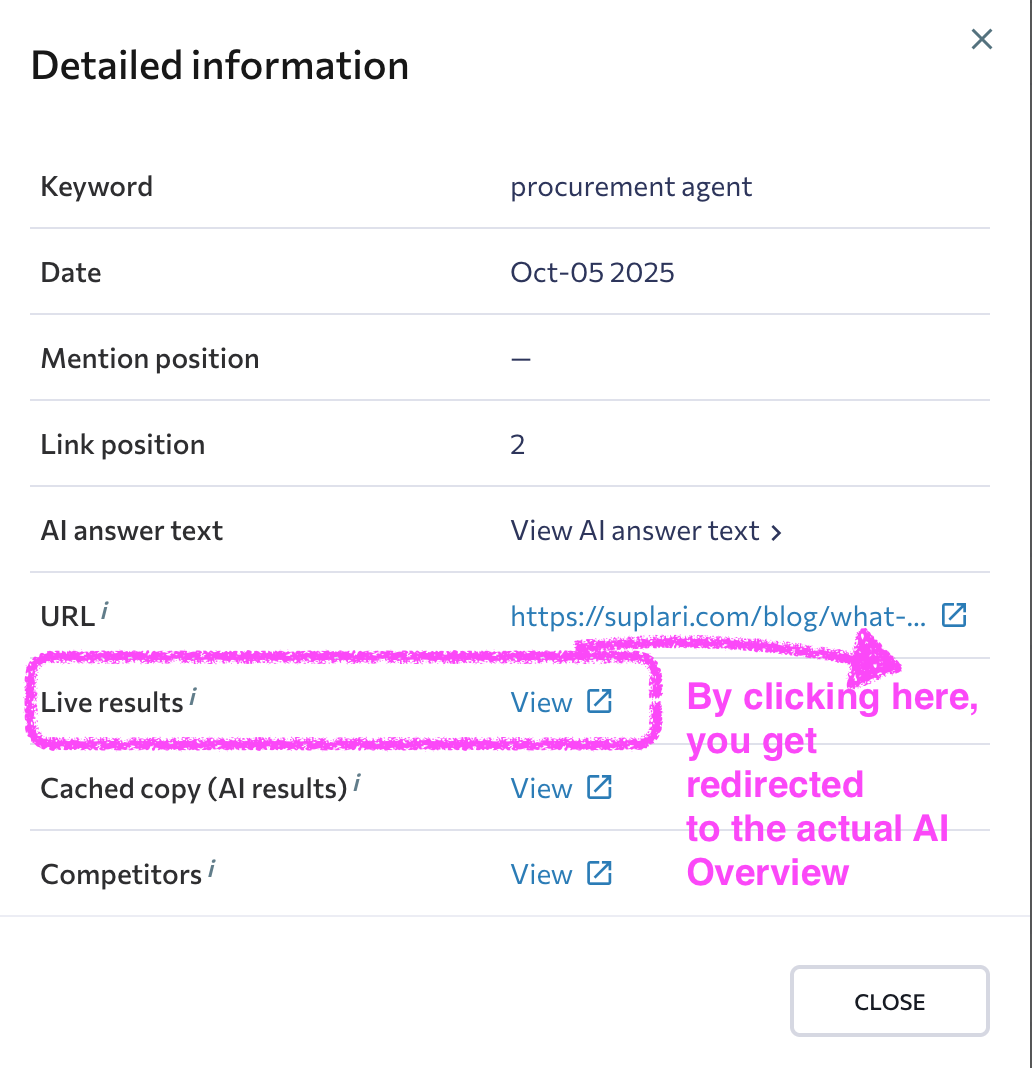Open external link icon beside URL
The height and width of the screenshot is (1068, 1032).
coord(955,615)
